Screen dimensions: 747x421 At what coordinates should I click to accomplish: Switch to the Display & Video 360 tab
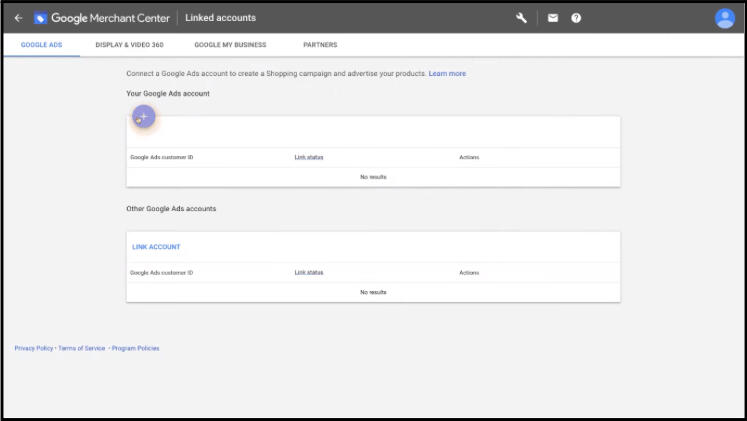(x=129, y=45)
